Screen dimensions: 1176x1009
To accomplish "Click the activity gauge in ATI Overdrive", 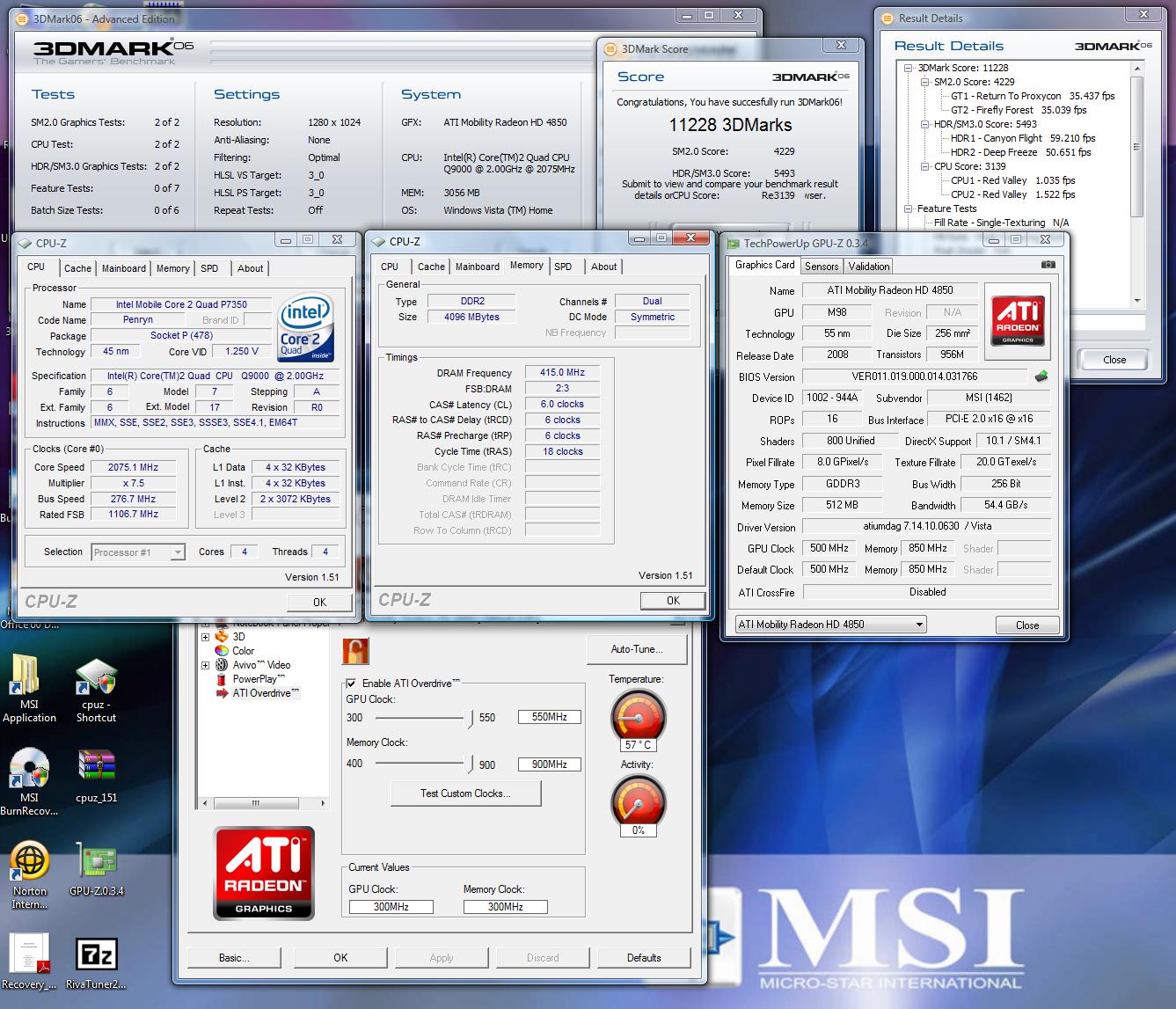I will click(x=638, y=802).
